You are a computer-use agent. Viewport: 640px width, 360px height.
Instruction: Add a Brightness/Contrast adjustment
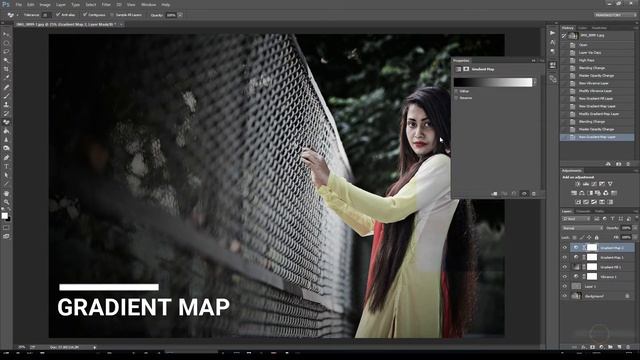pos(578,184)
